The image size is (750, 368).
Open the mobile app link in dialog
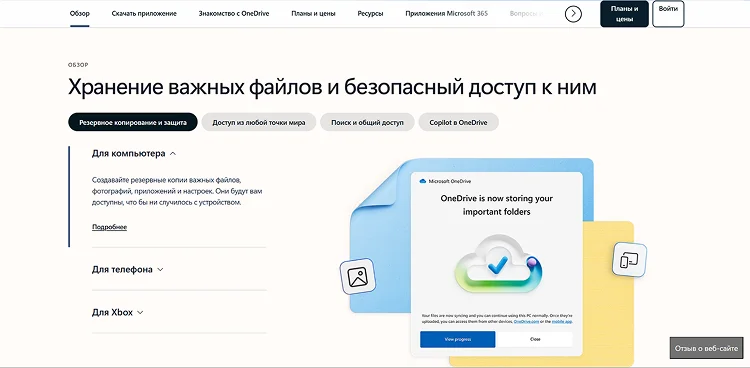point(562,322)
